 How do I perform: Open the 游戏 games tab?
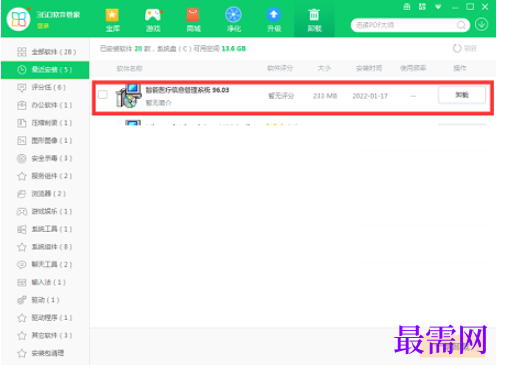tap(153, 20)
